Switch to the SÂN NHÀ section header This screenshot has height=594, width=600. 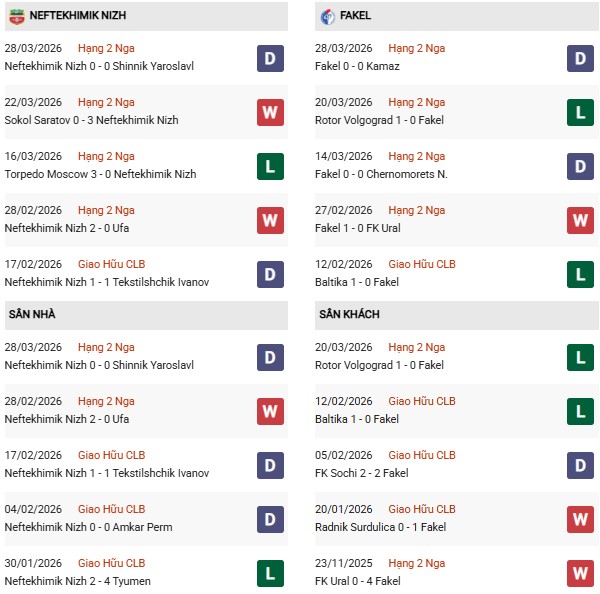(32, 314)
